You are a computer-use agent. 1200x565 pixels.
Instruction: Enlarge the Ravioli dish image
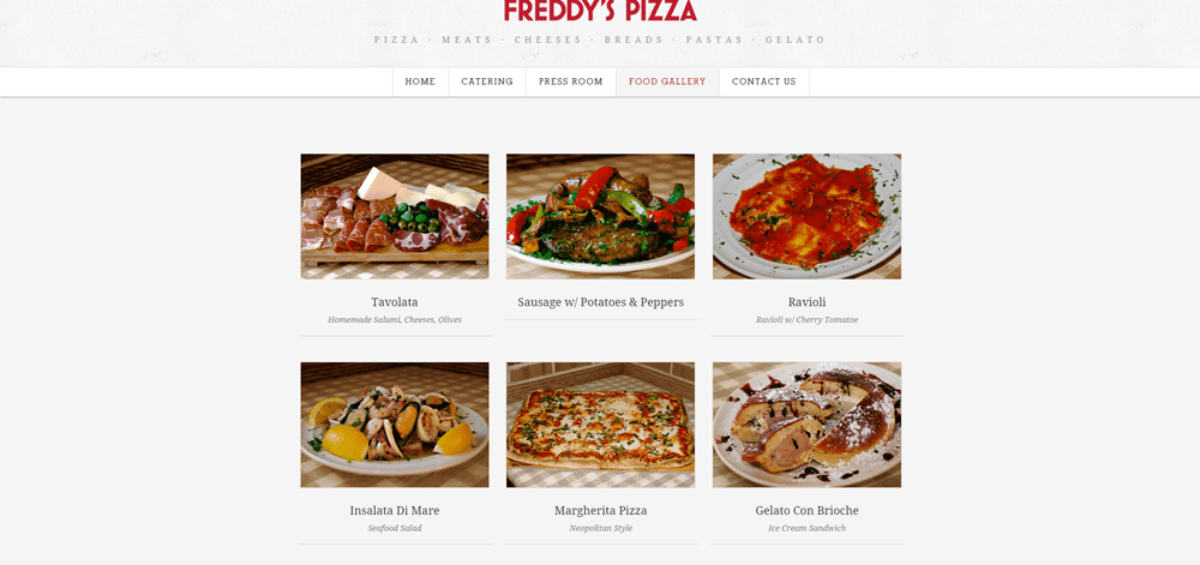tap(807, 216)
